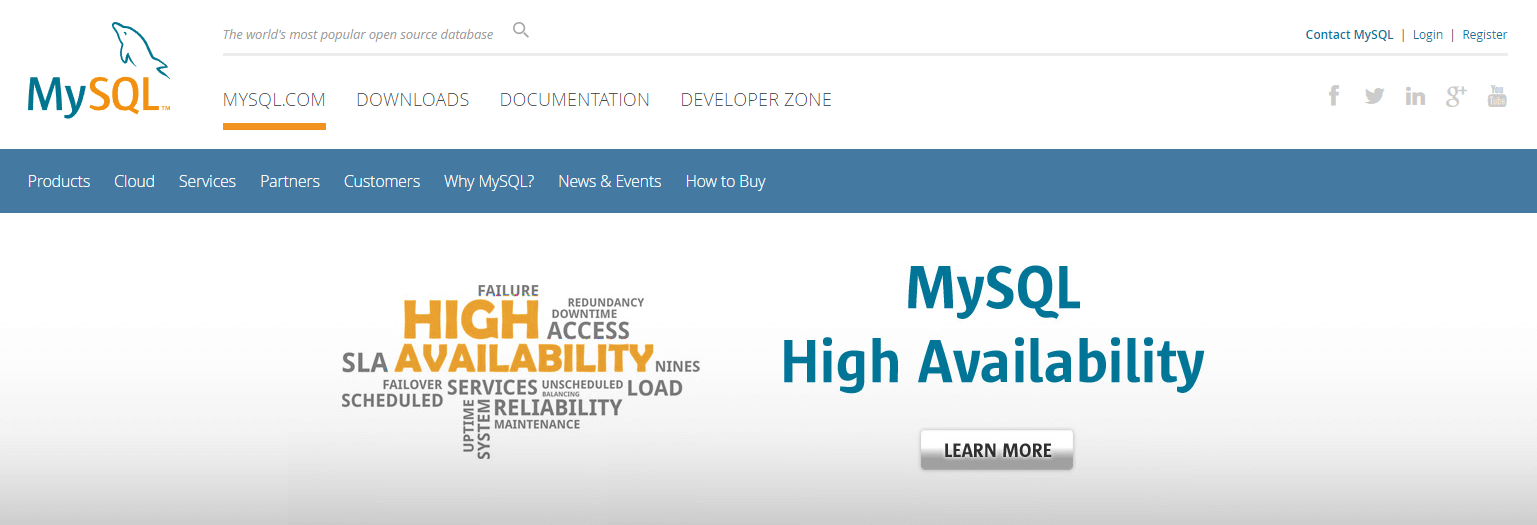Go to the DOWNLOADS tab
Screen dimensions: 1537x525
(x=413, y=100)
